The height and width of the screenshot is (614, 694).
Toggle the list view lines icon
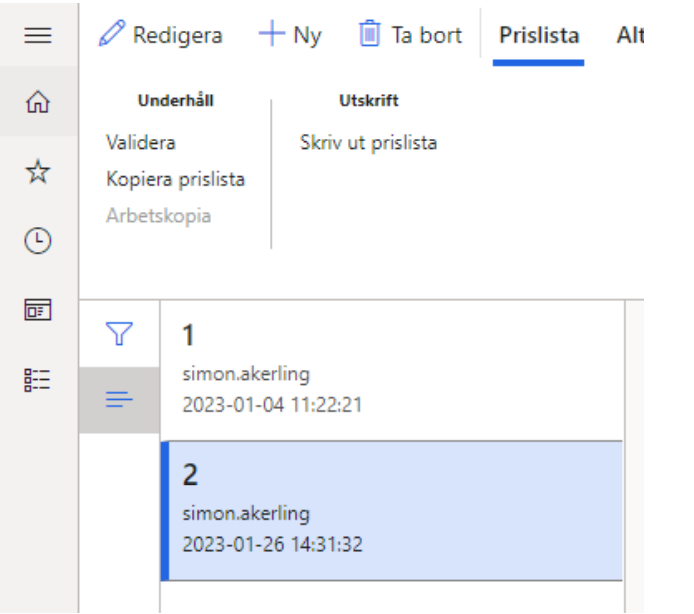(119, 399)
